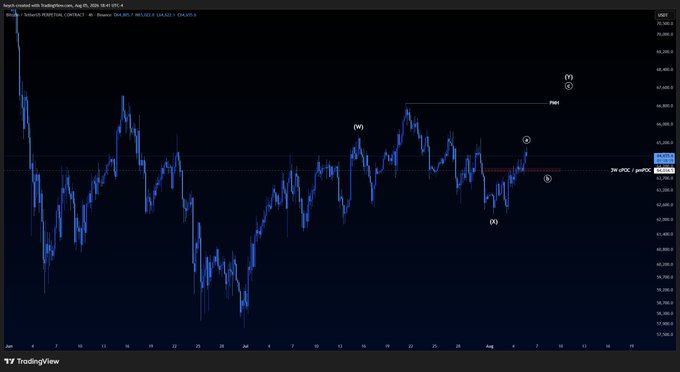Click the 68,400.0 price axis label
Image resolution: width=680 pixels, height=372 pixels.
pos(664,69)
